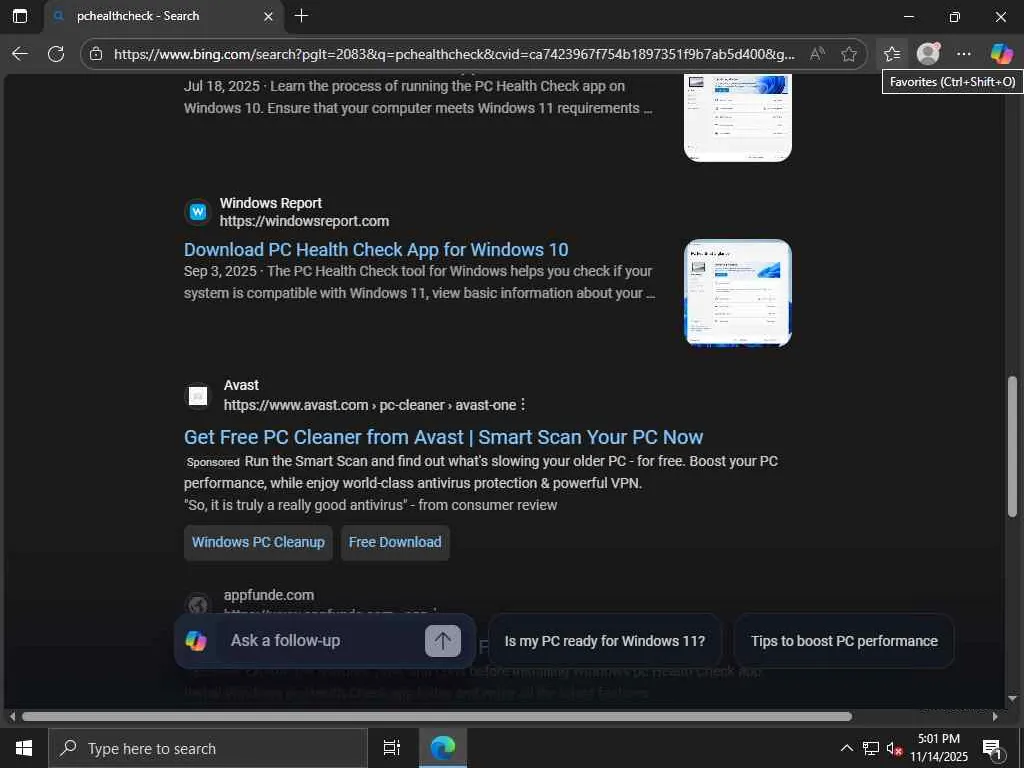
Task: Show hidden system tray icons
Action: click(846, 748)
